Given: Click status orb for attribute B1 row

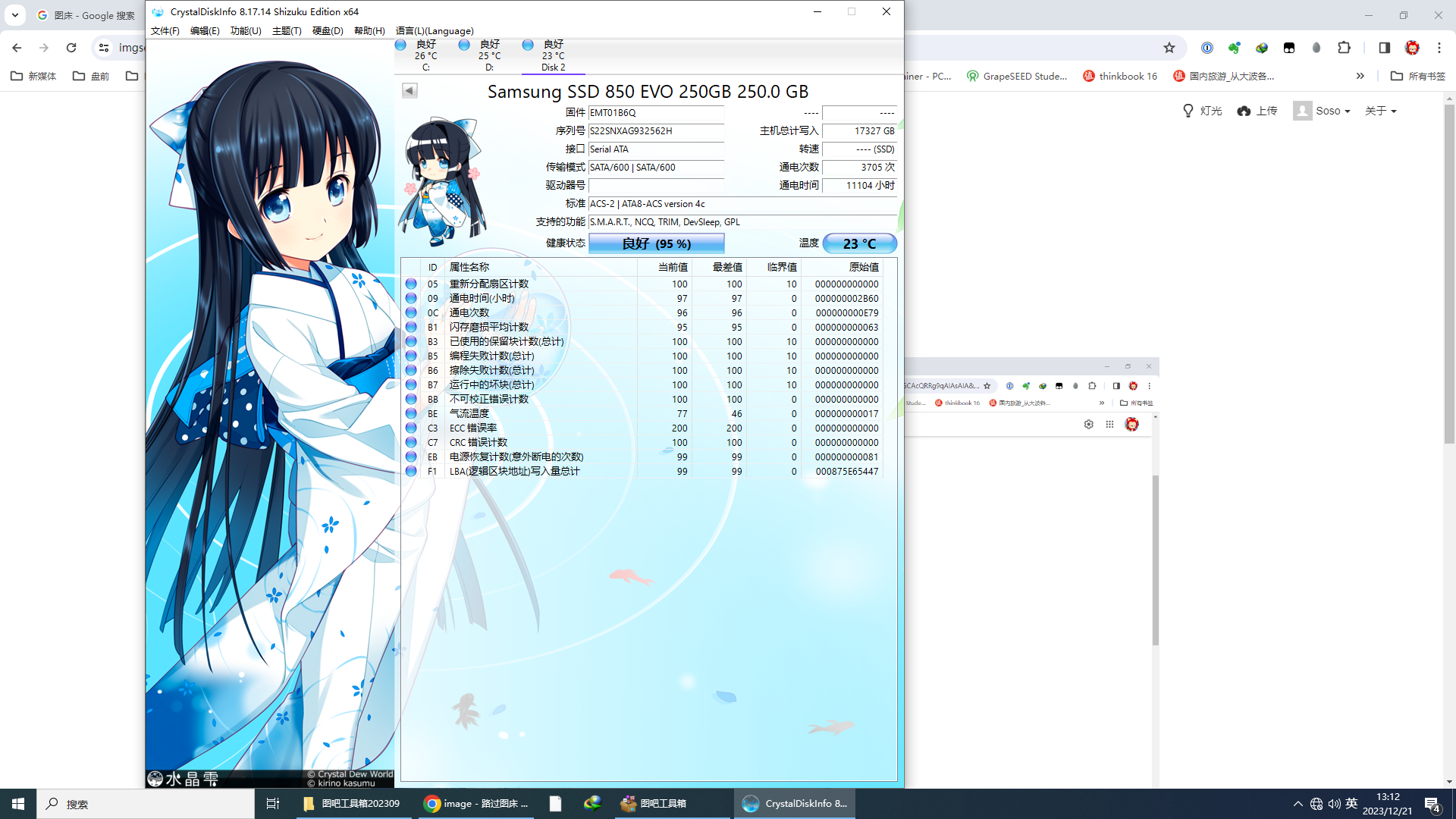Looking at the screenshot, I should click(411, 327).
